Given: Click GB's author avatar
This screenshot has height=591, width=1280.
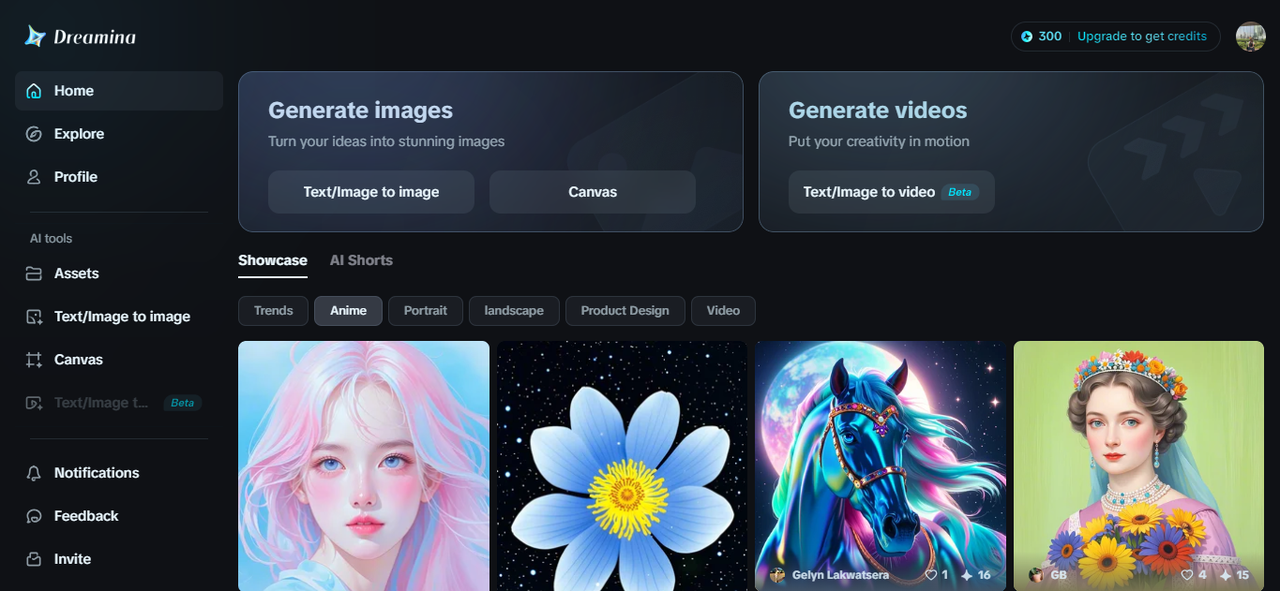Looking at the screenshot, I should (1036, 575).
